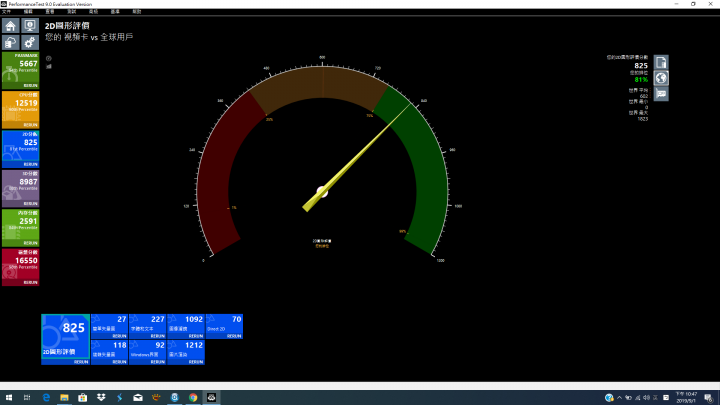Click the 2D圖形評價 page heading

coord(67,26)
